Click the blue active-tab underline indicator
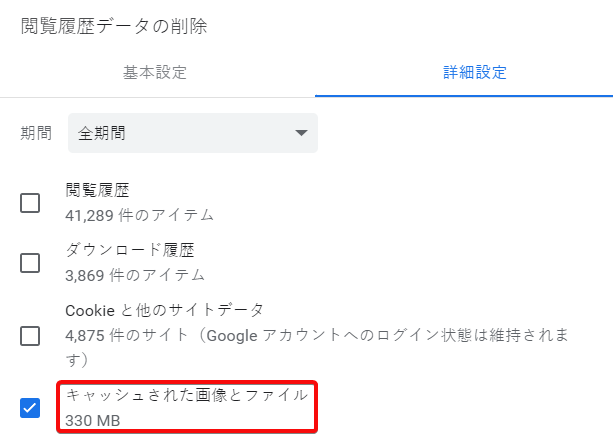The width and height of the screenshot is (613, 444). point(463,96)
